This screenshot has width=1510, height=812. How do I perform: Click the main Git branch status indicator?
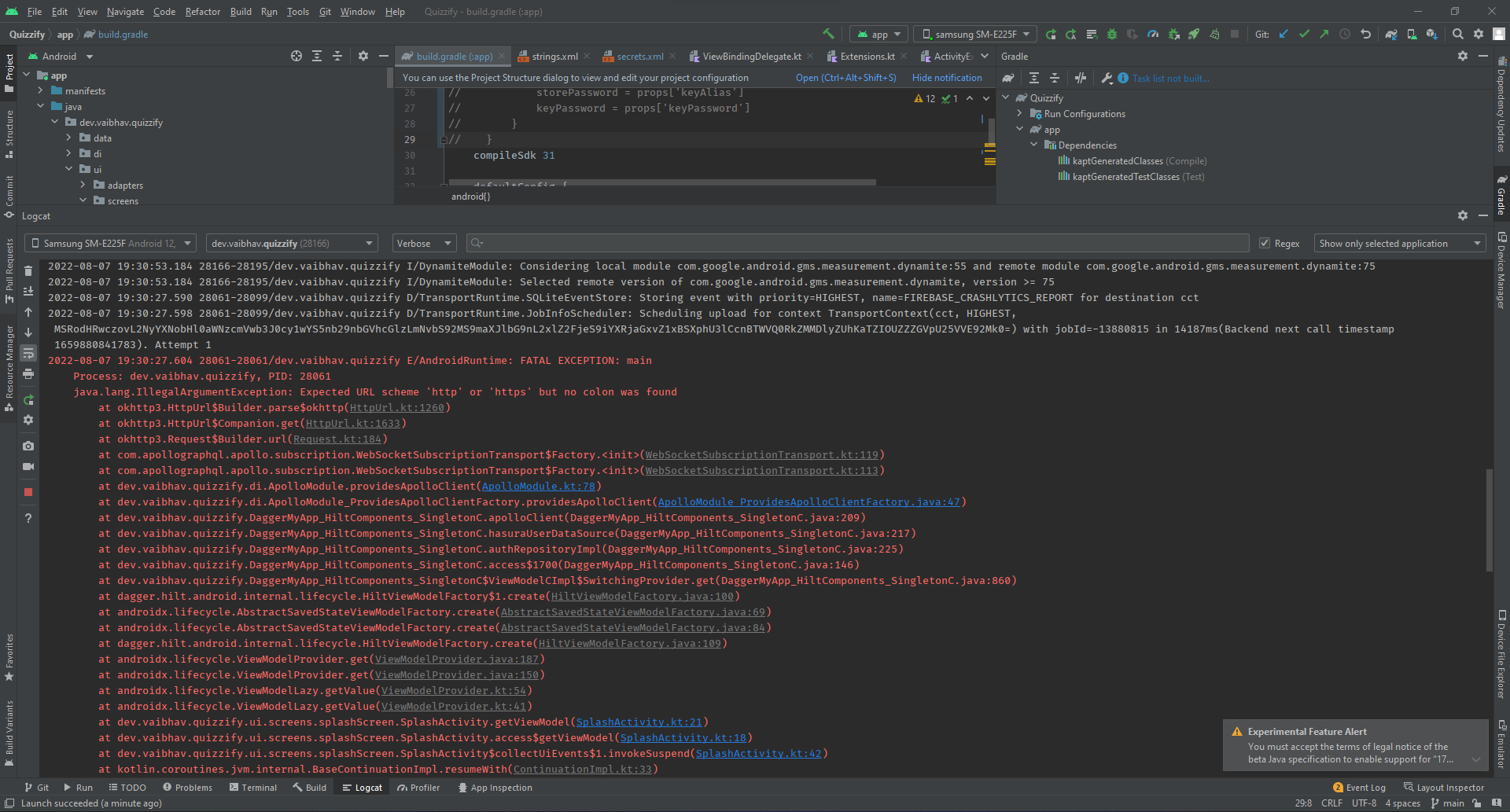[1448, 803]
